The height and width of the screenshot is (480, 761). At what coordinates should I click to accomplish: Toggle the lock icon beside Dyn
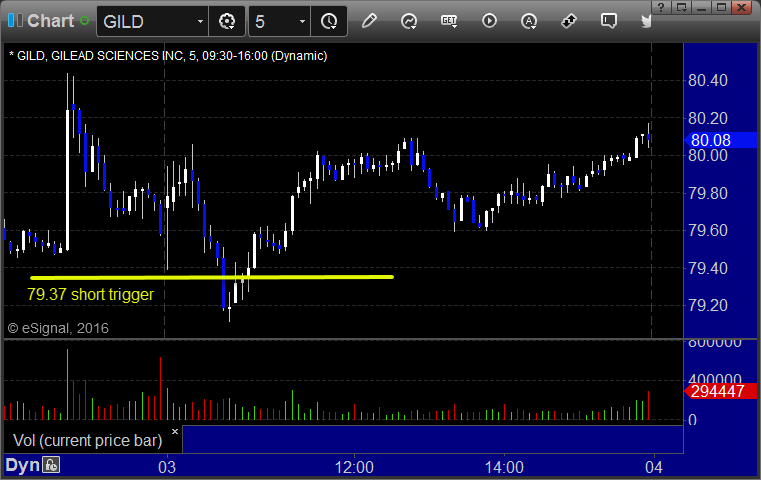click(x=50, y=465)
